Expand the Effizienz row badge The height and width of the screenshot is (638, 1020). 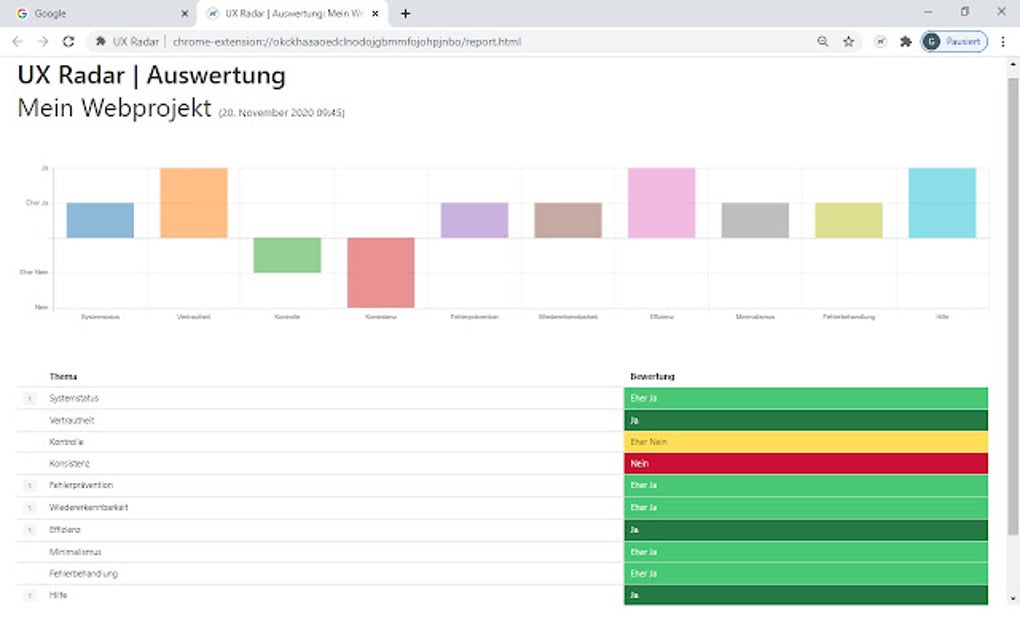click(x=29, y=530)
